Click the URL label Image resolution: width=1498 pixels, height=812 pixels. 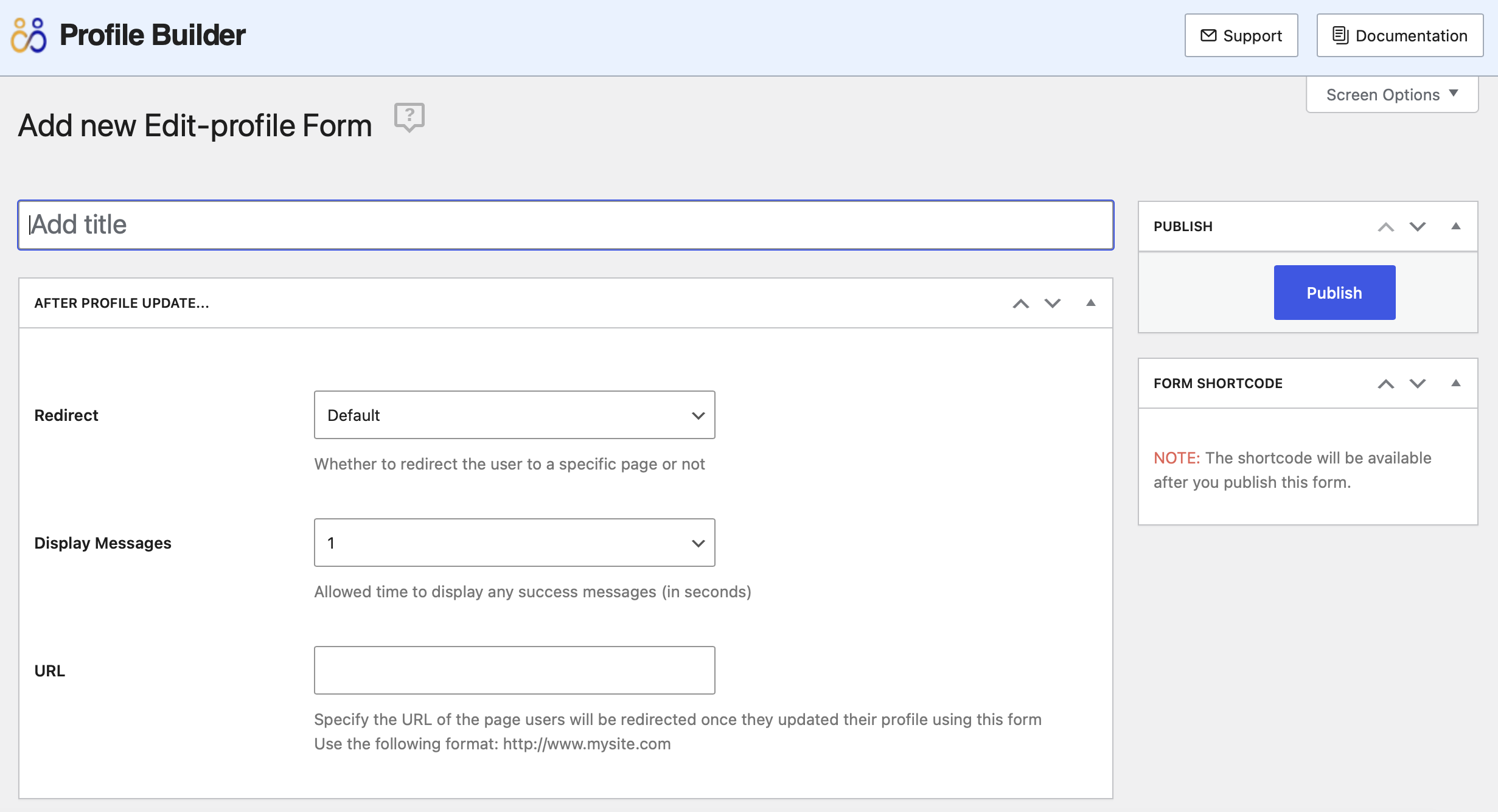[49, 671]
